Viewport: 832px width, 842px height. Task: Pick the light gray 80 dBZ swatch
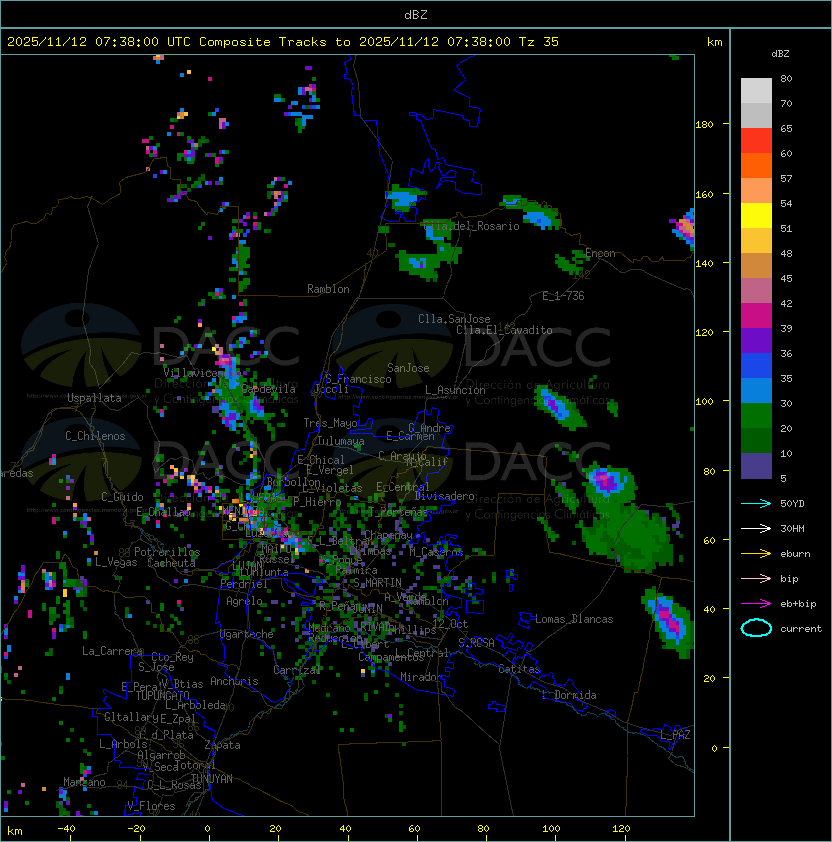[756, 90]
